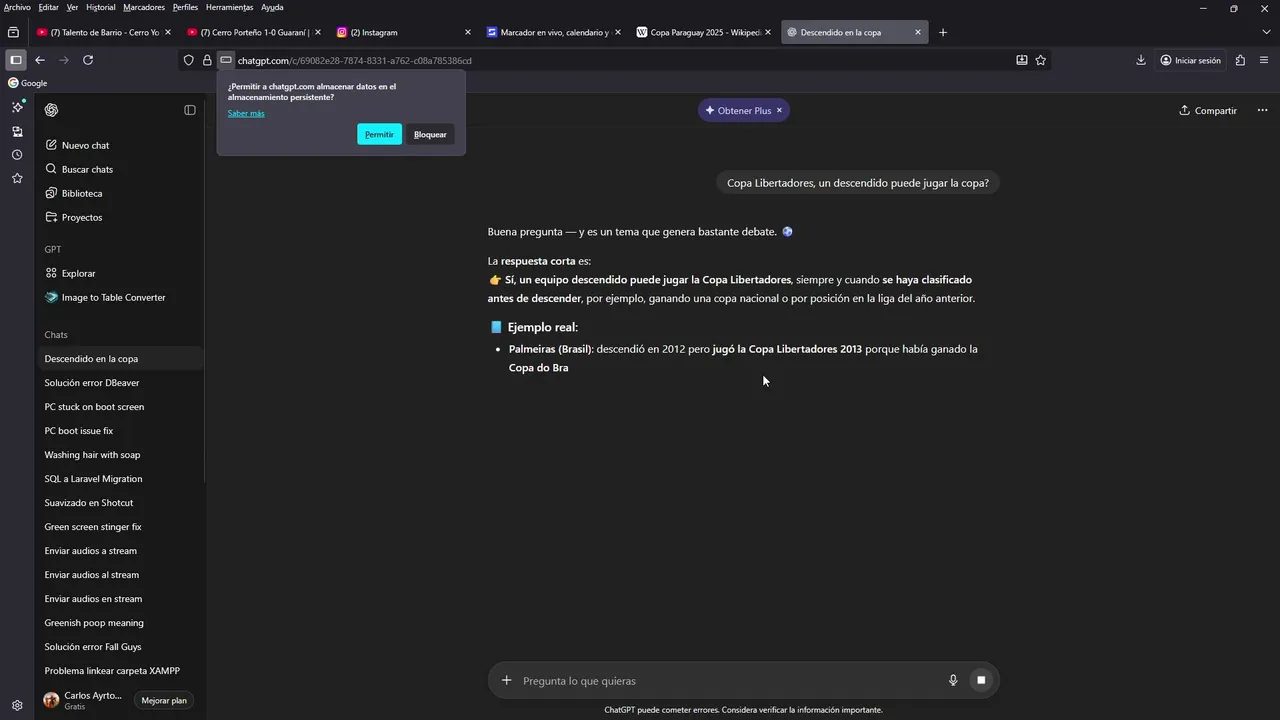Select the 'Suavizado en Shotcut' chat
The image size is (1280, 720).
point(120,503)
